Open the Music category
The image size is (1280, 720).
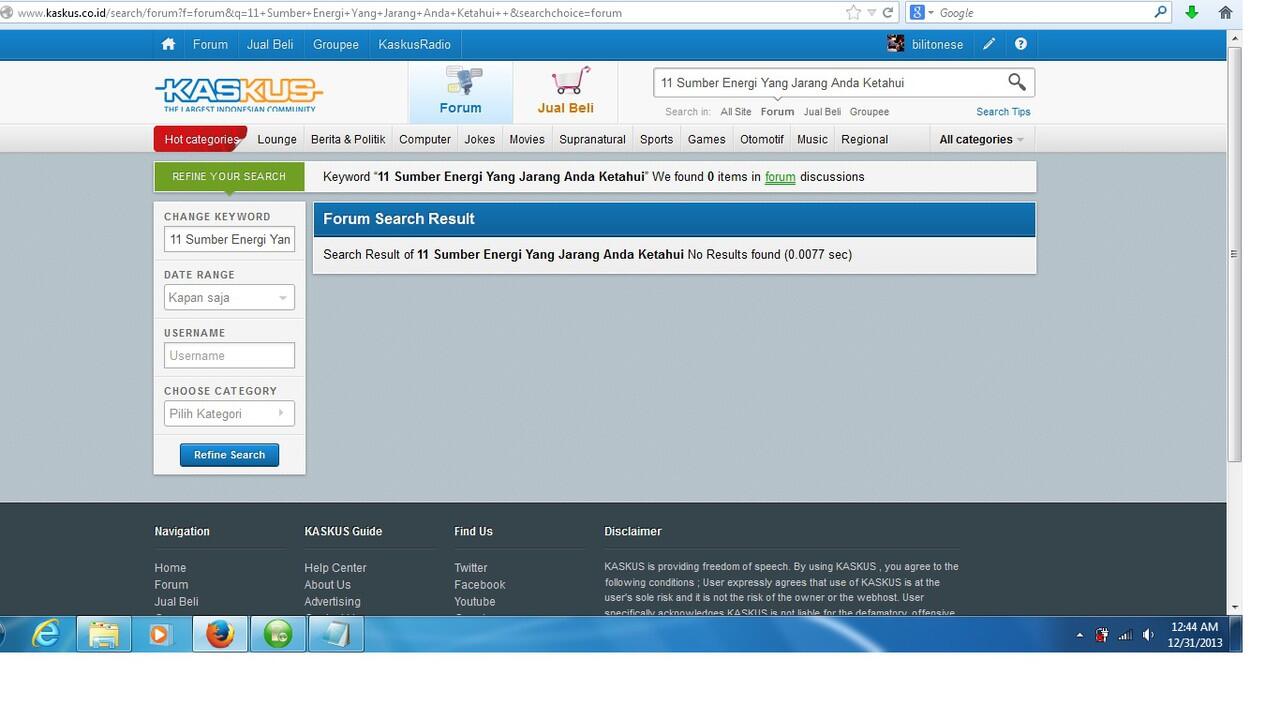[x=812, y=139]
